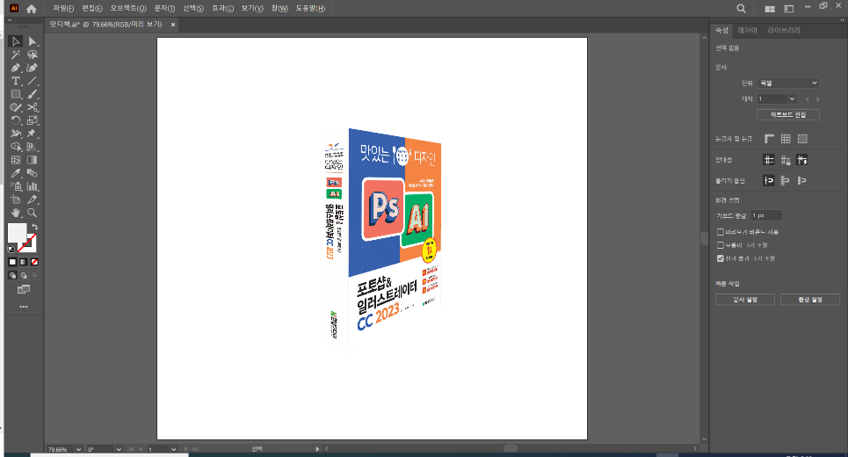The image size is (848, 457).
Task: Enable second checkbox under preferences
Action: pos(720,245)
